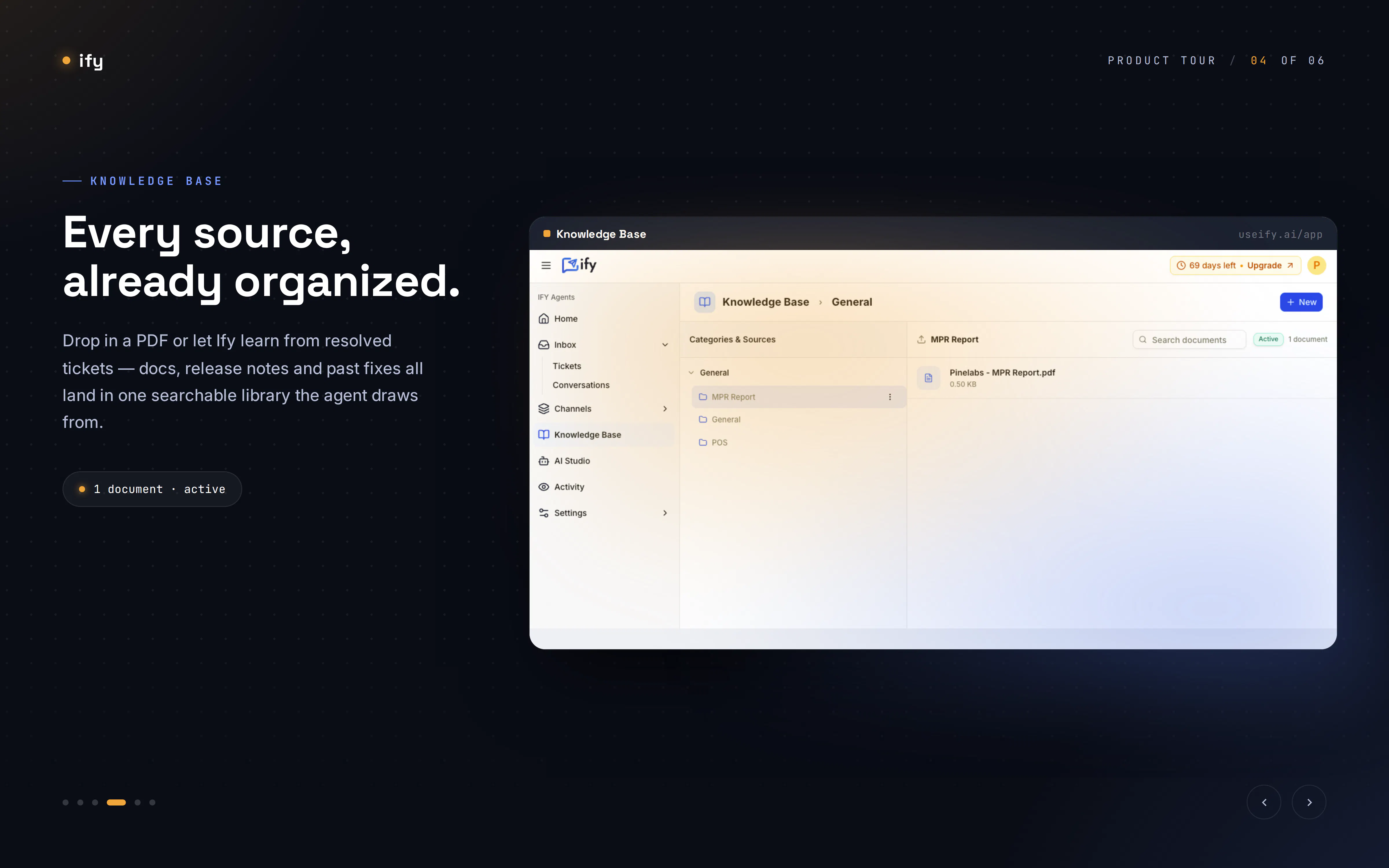This screenshot has width=1389, height=868.
Task: Click the Knowledge Base book icon in the sidebar
Action: 543,435
